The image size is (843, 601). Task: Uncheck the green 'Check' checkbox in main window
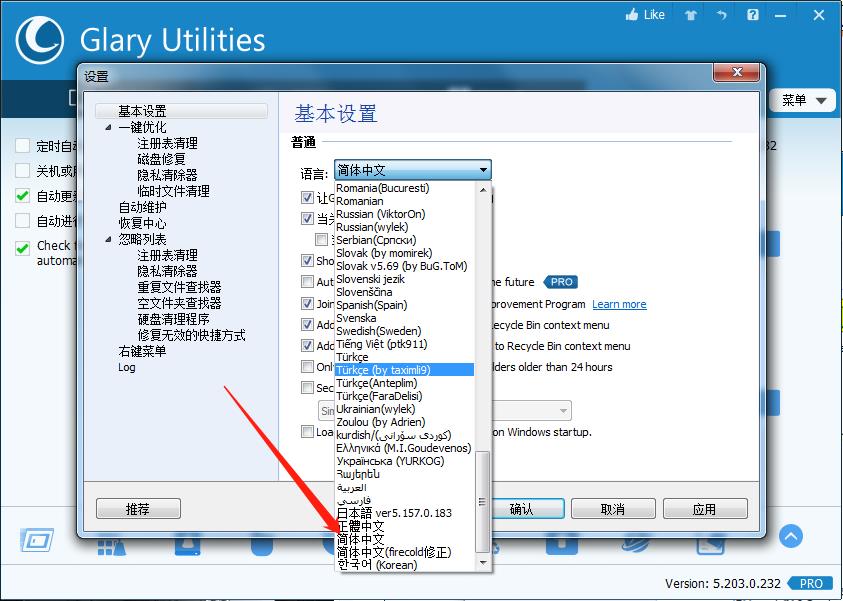point(23,248)
